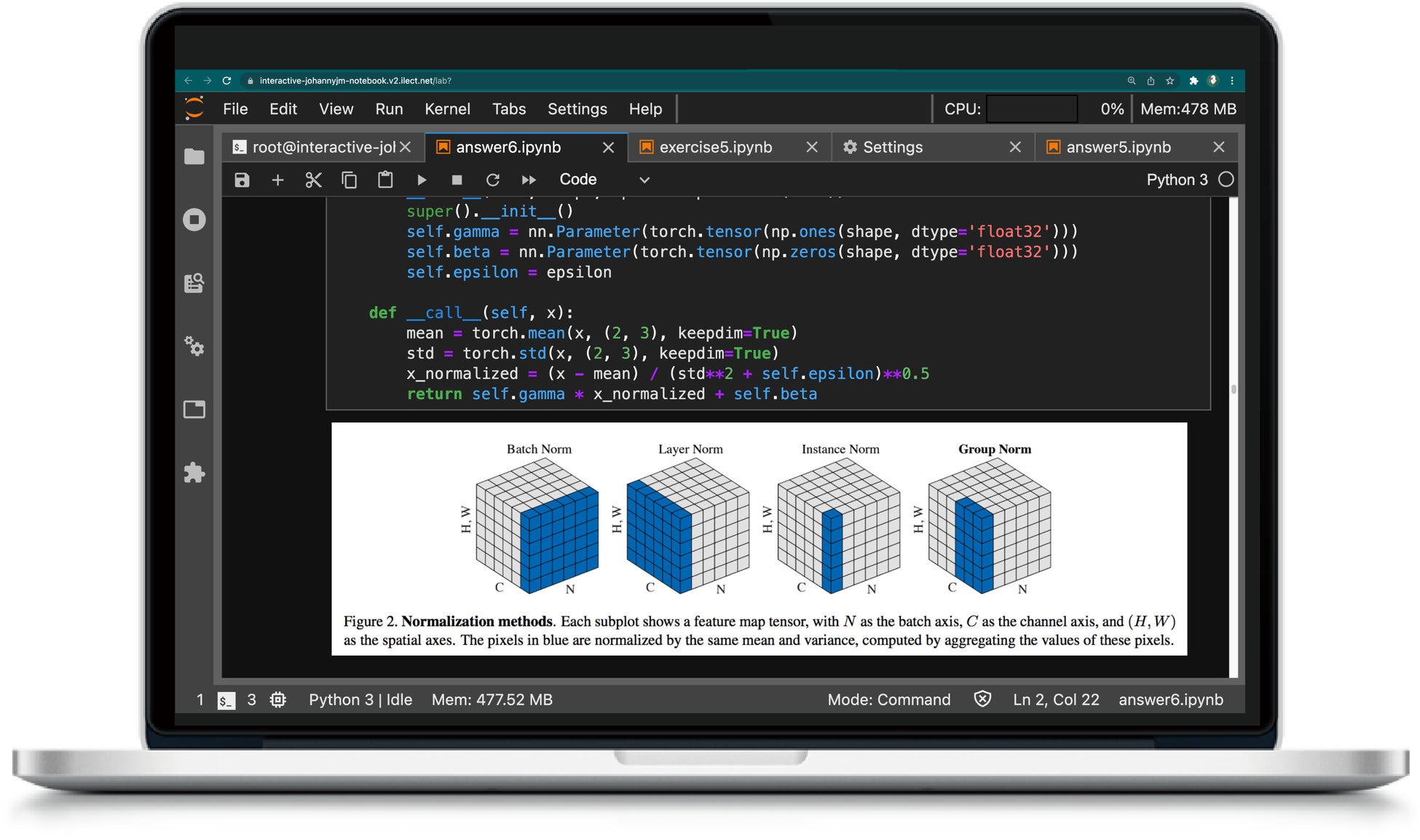Paste cells from clipboard icon
Viewport: 1420px width, 840px height.
click(x=385, y=180)
